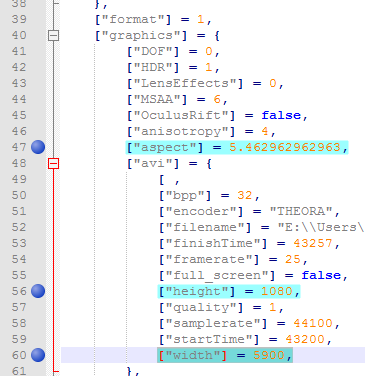Click the framerate value 25
365x376 pixels.
(x=293, y=259)
